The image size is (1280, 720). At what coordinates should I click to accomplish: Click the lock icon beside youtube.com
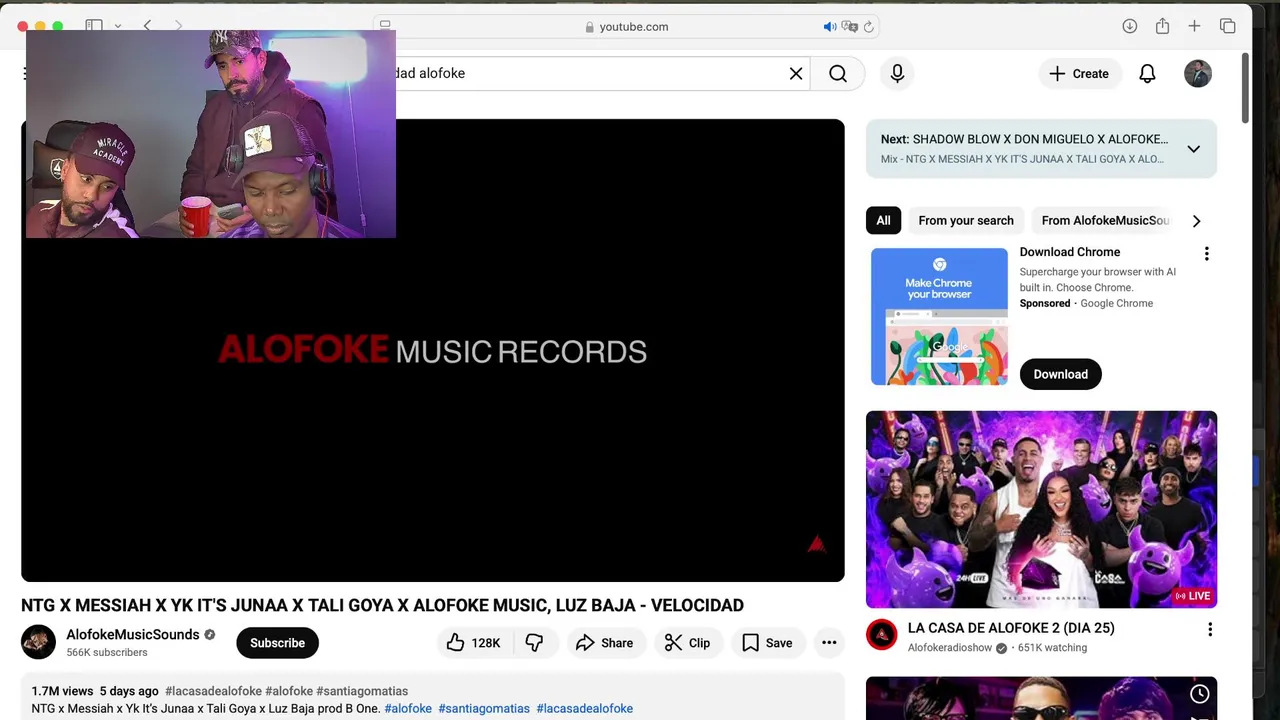pyautogui.click(x=589, y=27)
